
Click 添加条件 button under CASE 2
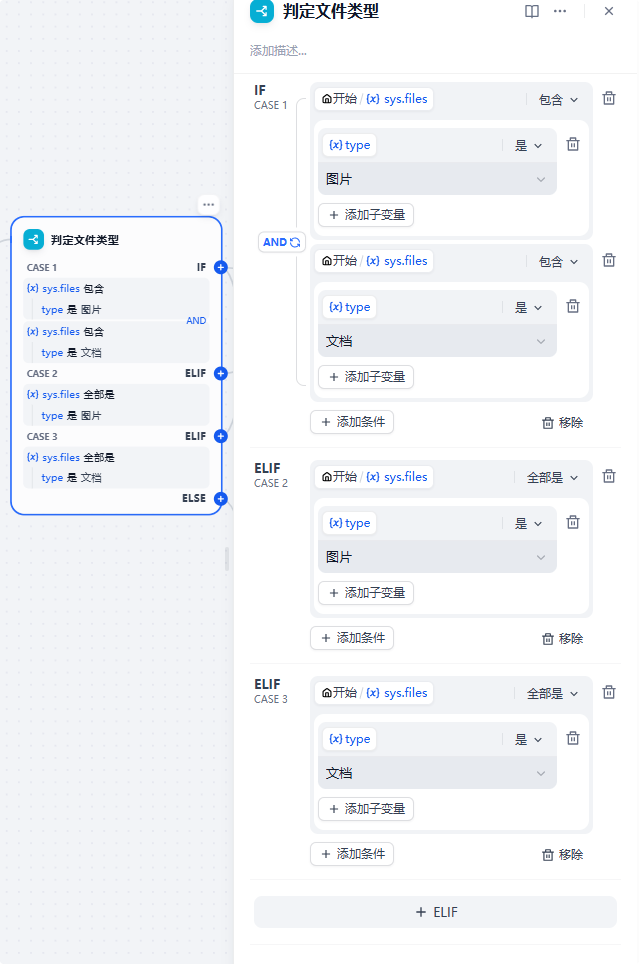(x=352, y=638)
